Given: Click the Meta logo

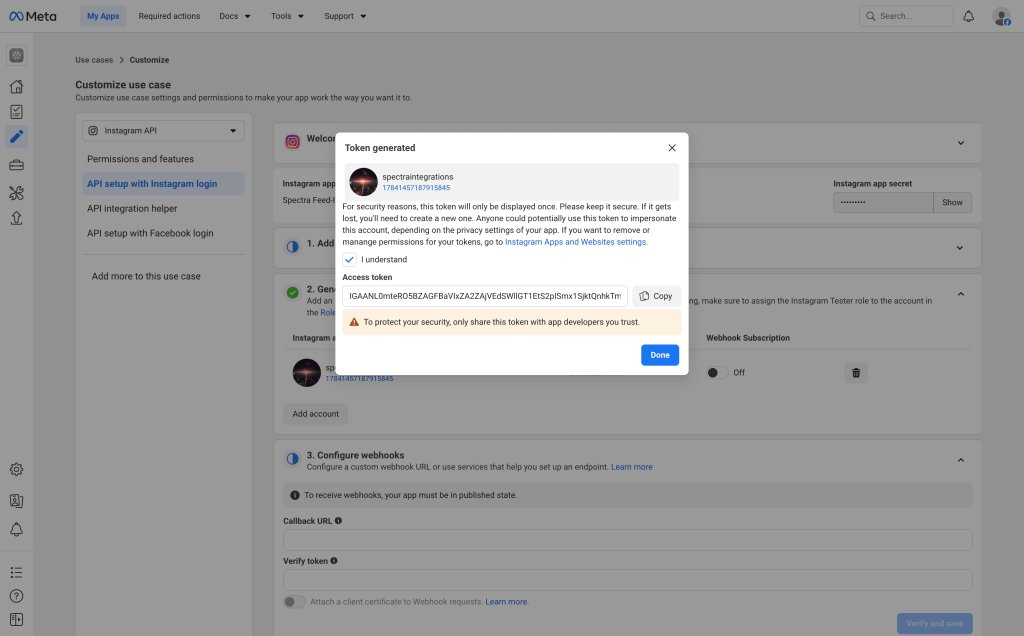Looking at the screenshot, I should [x=33, y=16].
